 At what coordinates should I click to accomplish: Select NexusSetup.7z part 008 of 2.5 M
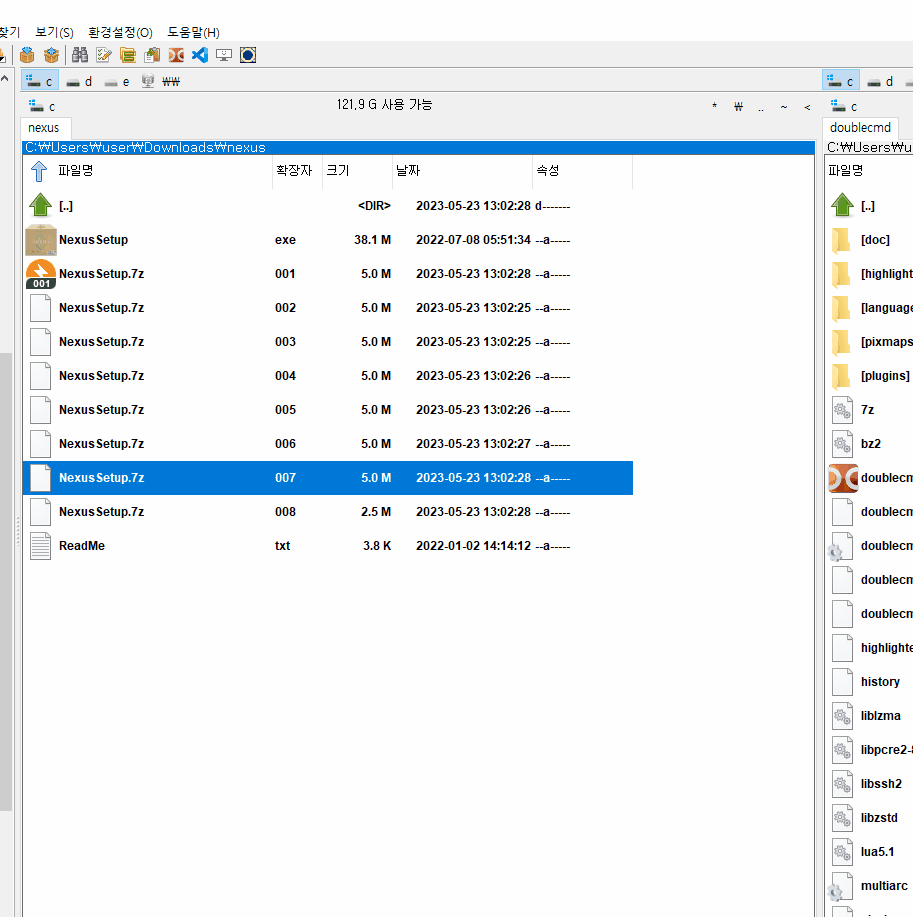pyautogui.click(x=328, y=512)
